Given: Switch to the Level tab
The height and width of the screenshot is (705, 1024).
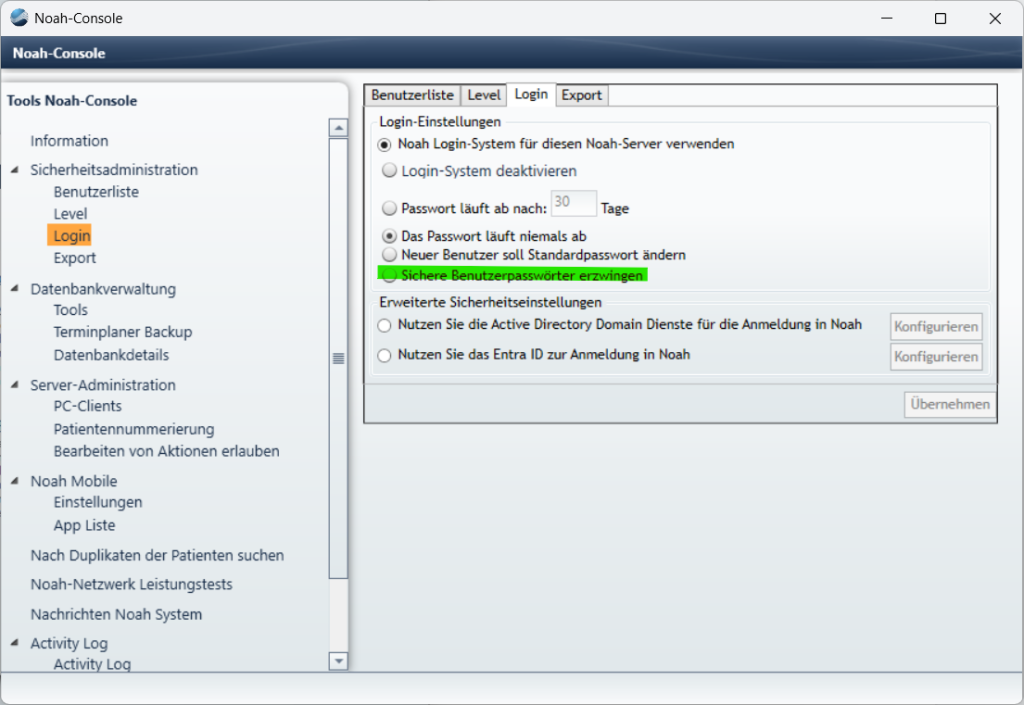Looking at the screenshot, I should [x=484, y=95].
